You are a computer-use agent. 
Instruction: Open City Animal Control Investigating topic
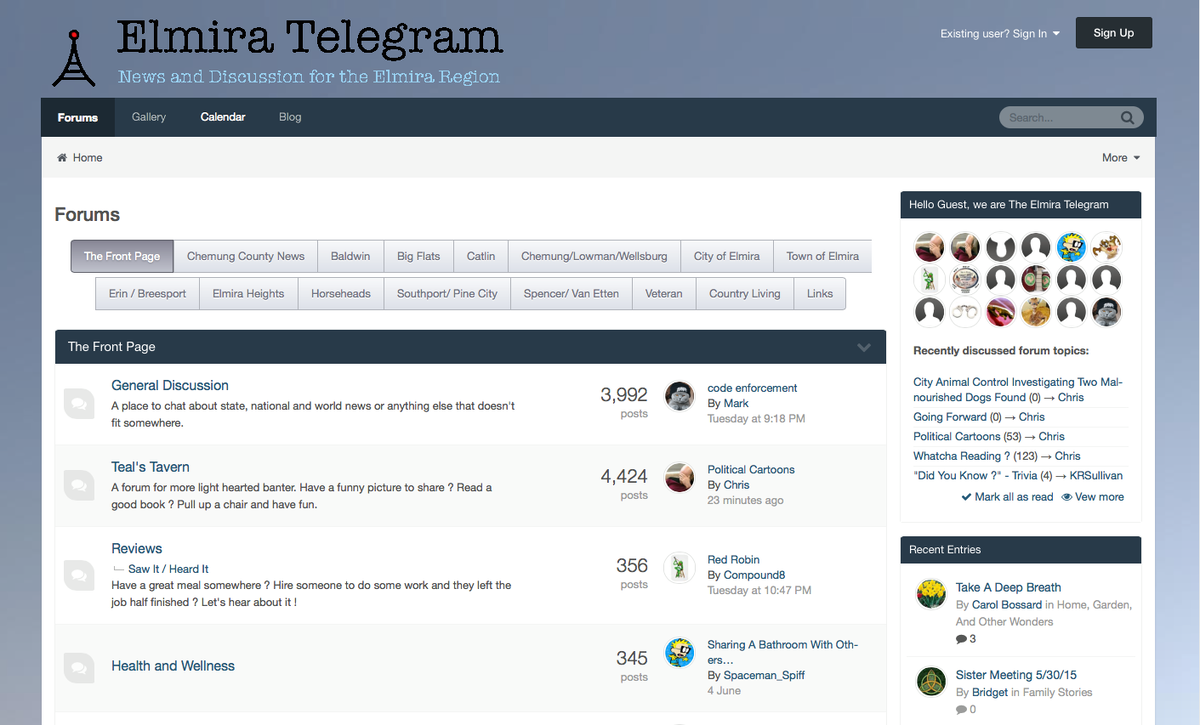[x=1018, y=389]
